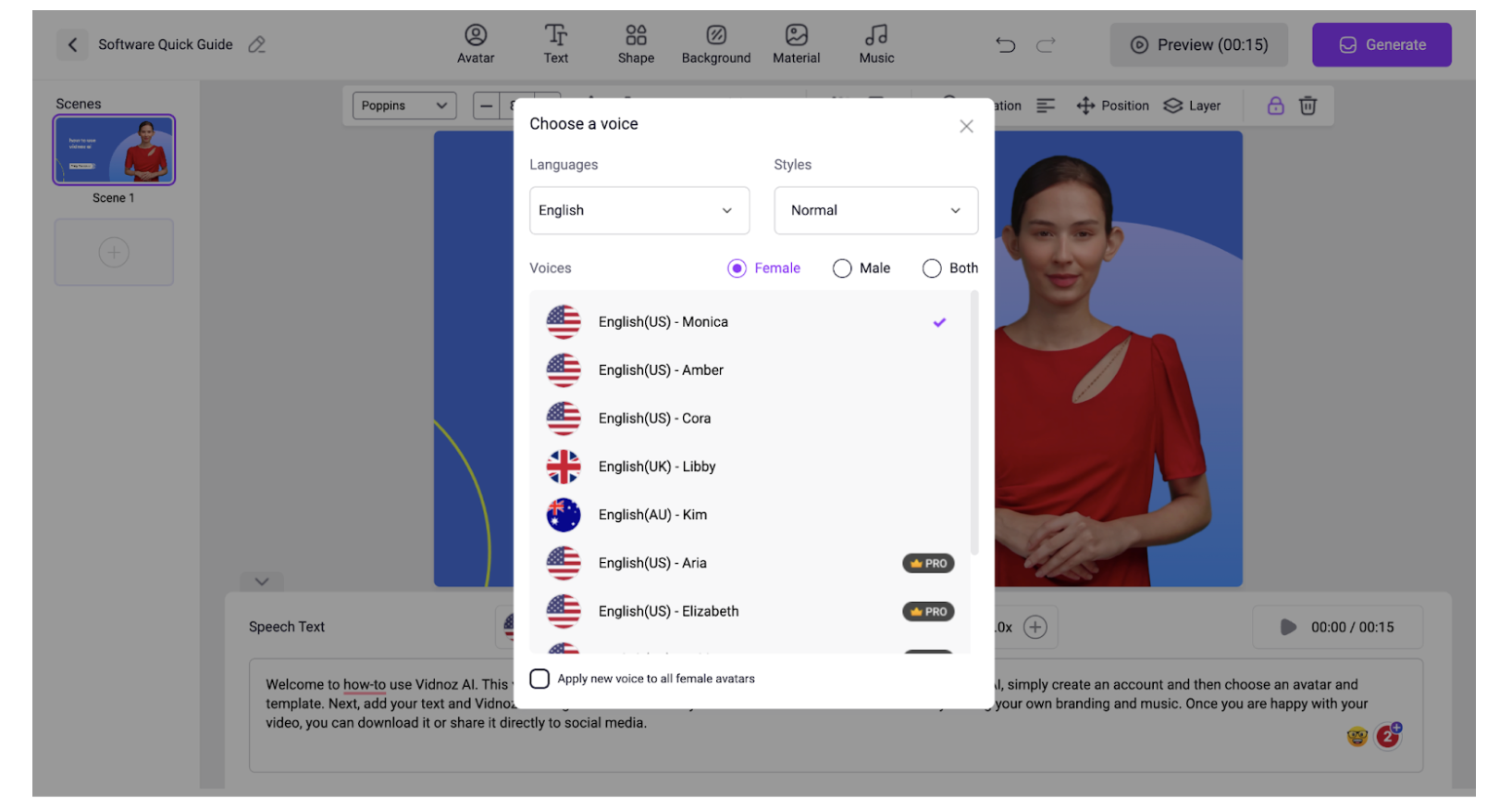Select the Text tool
Screen dimensions: 1512x811
pyautogui.click(x=555, y=44)
